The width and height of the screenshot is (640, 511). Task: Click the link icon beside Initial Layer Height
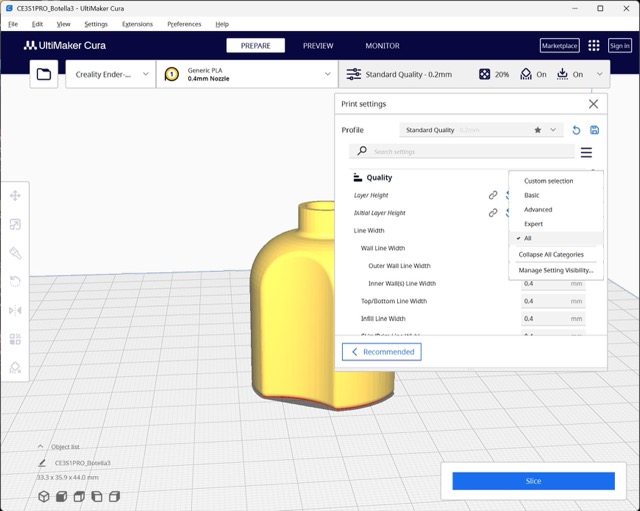coord(493,213)
